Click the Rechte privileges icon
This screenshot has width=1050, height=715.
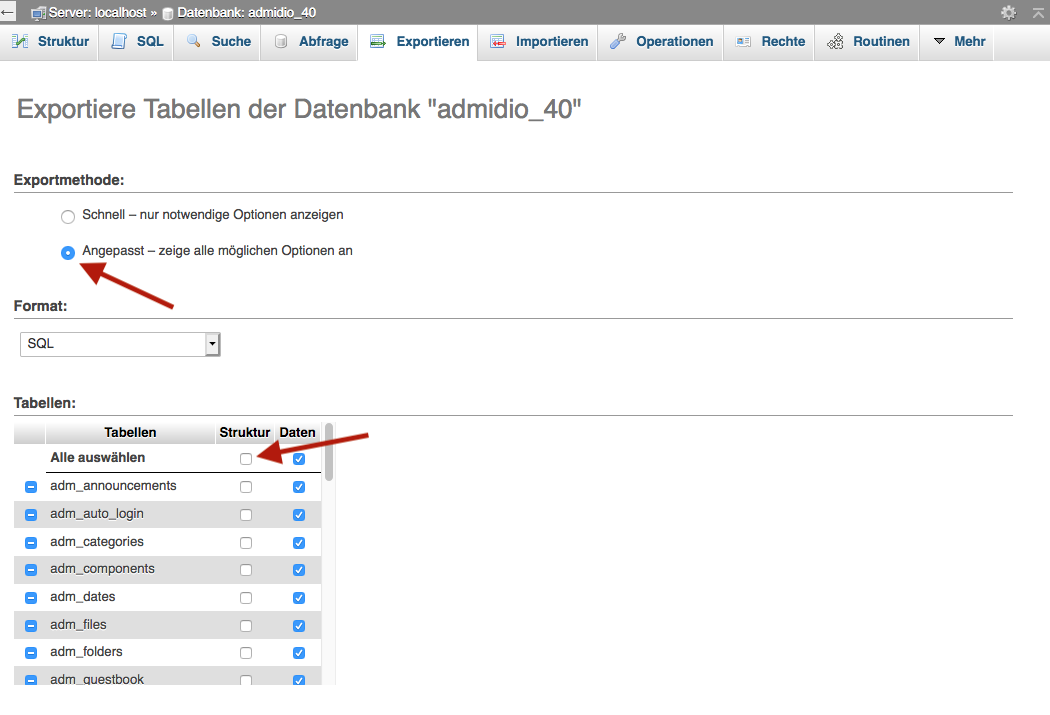[743, 42]
